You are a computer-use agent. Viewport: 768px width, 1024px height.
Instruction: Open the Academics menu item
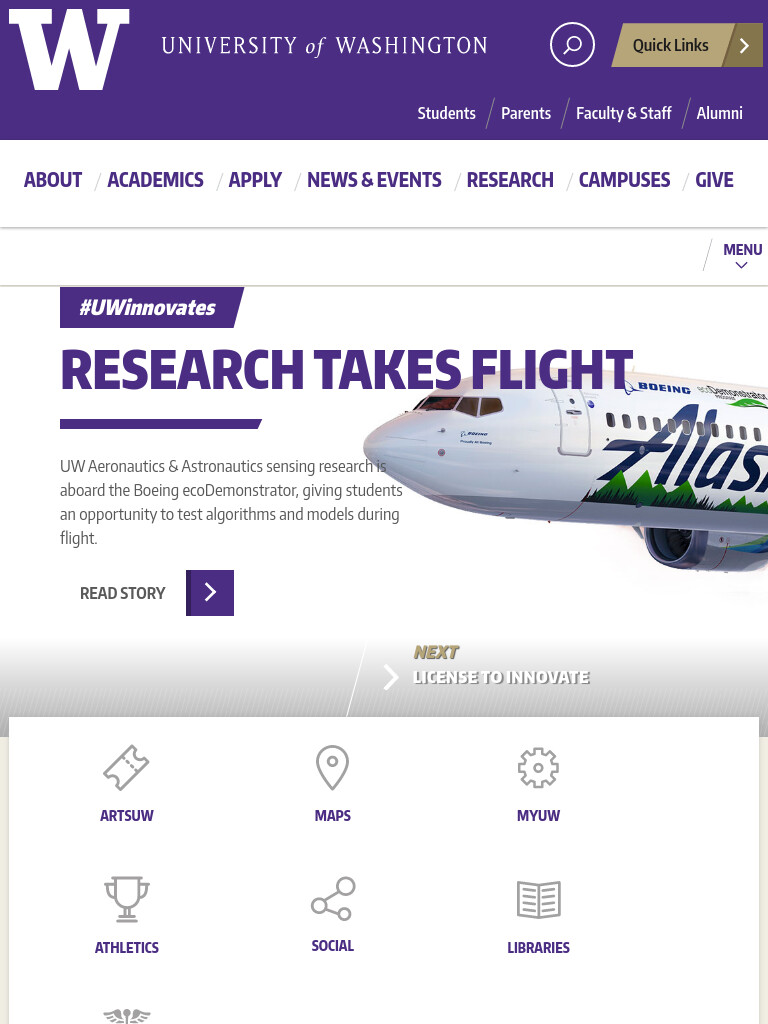click(x=155, y=180)
